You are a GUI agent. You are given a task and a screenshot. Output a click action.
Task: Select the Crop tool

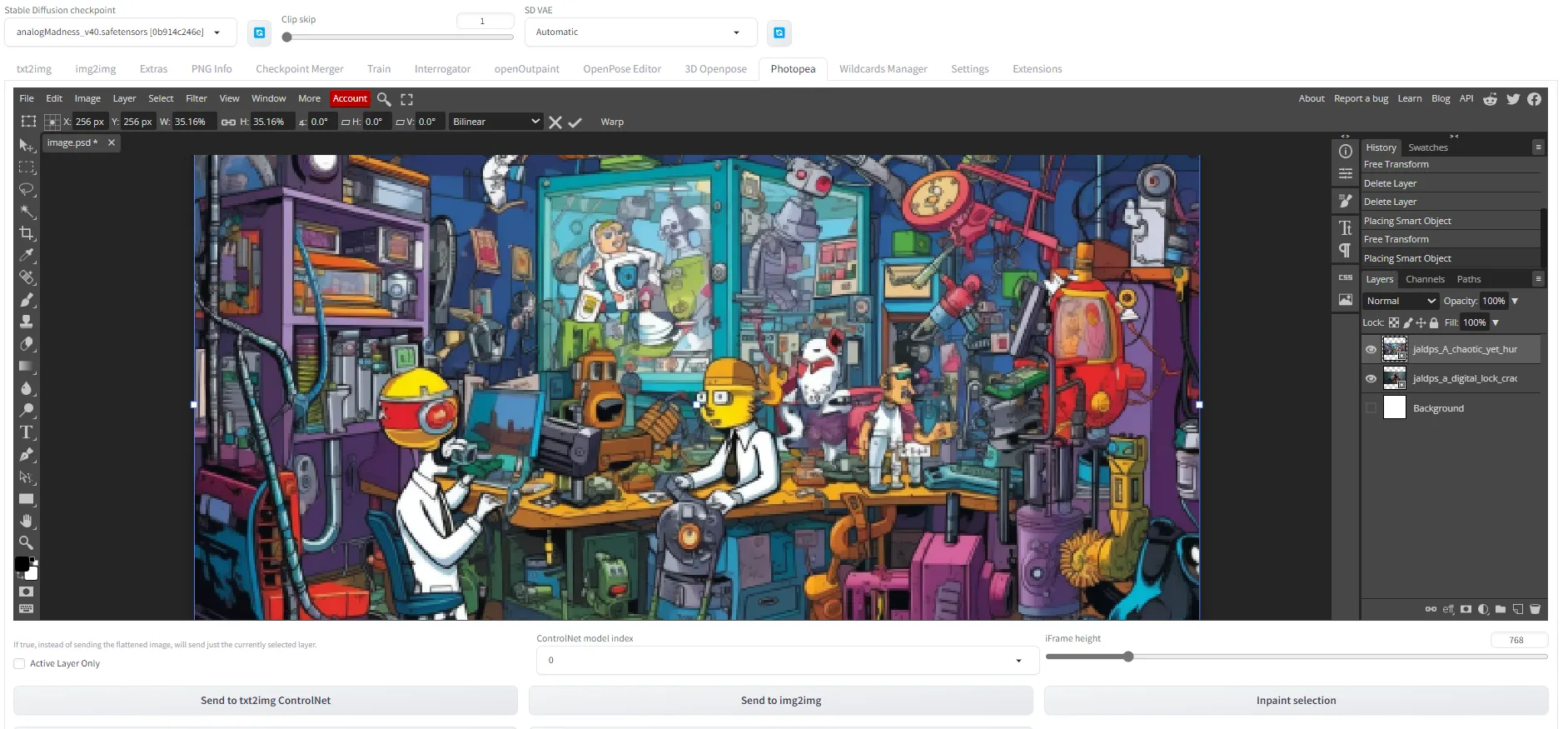(x=27, y=233)
